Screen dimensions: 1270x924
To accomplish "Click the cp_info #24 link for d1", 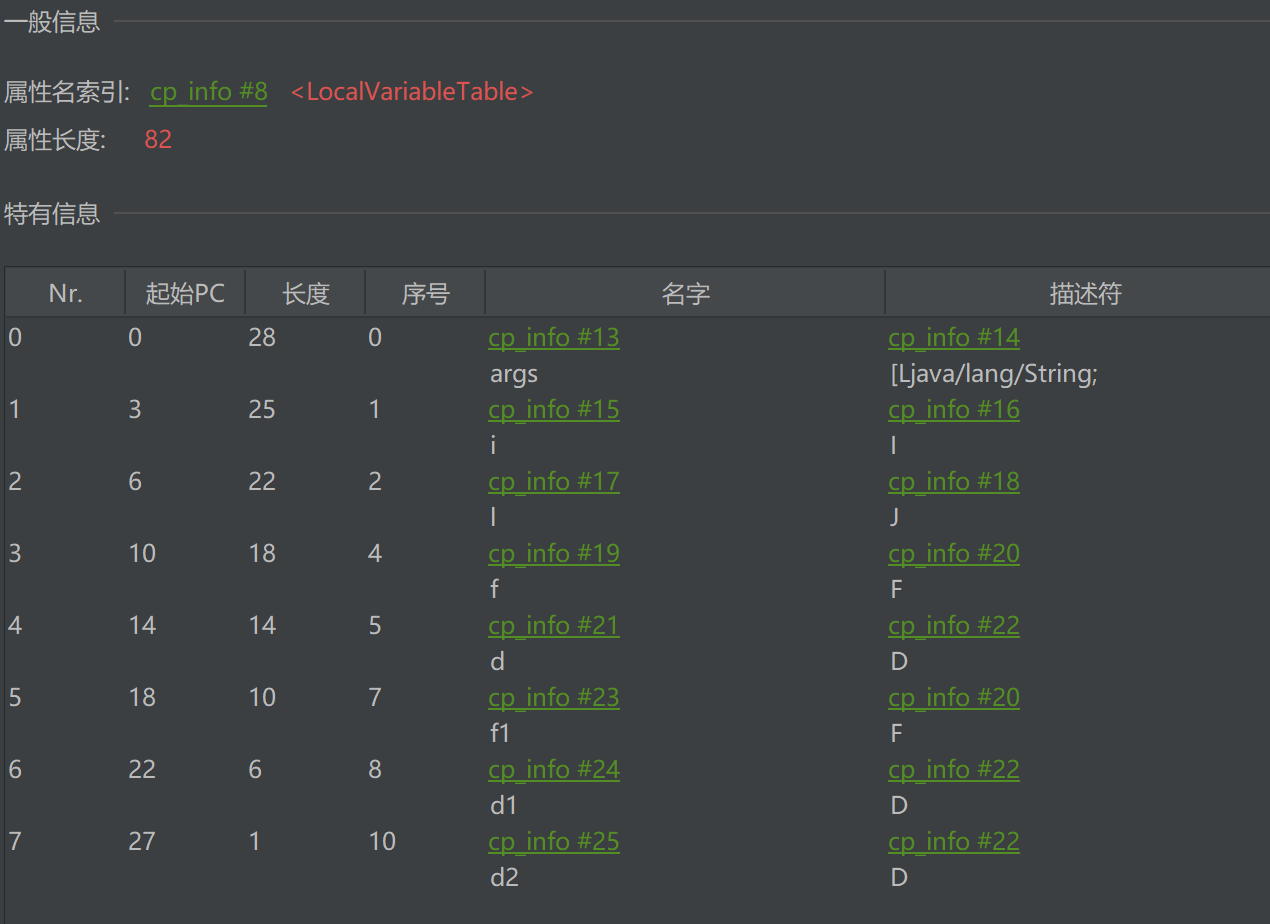I will (553, 770).
